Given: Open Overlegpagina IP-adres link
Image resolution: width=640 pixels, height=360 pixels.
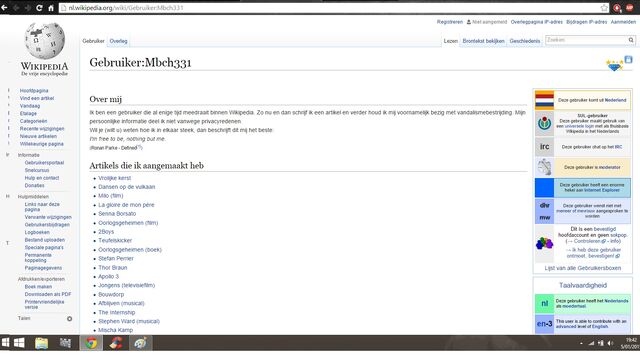Looking at the screenshot, I should 536,22.
